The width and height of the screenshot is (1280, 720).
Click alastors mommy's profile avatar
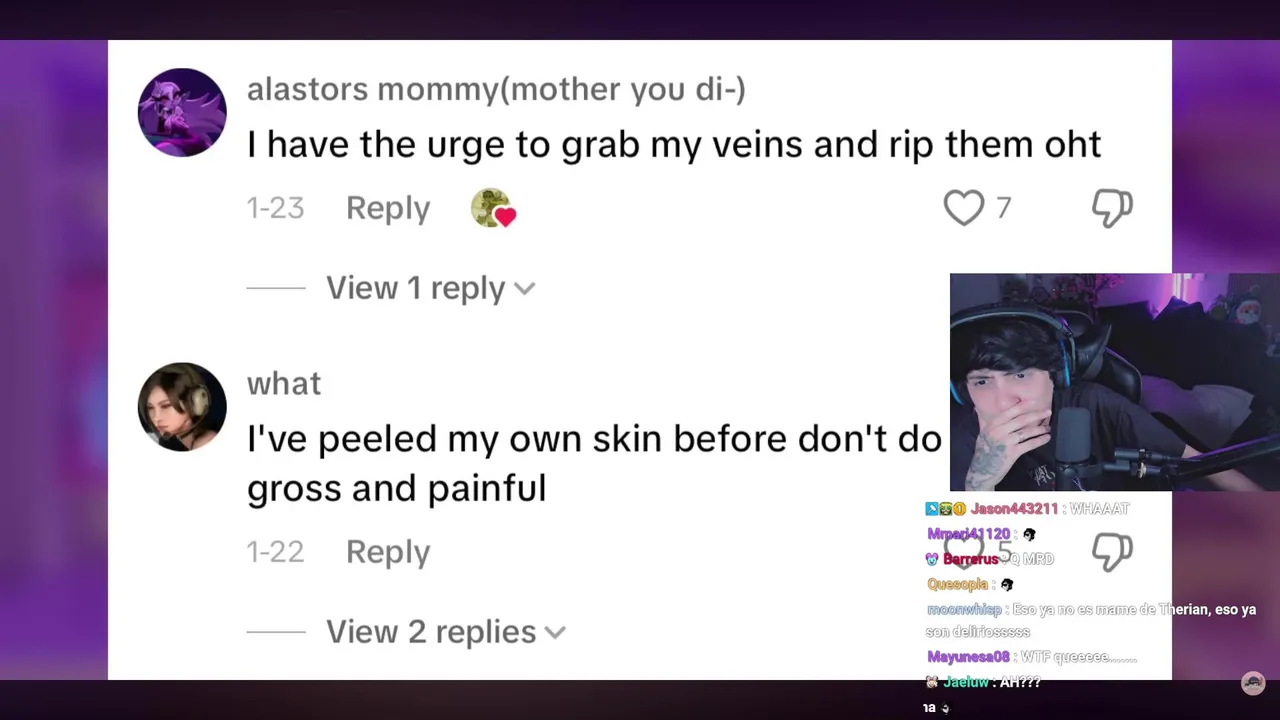[182, 112]
